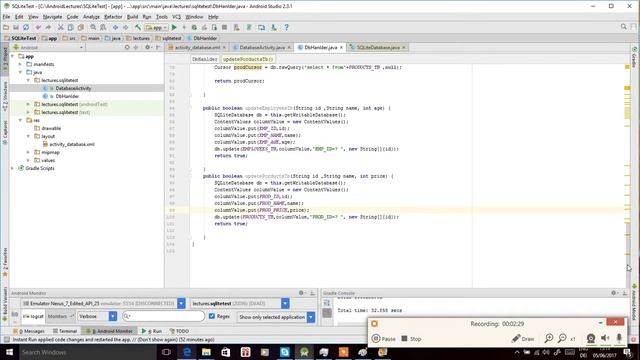640x360 pixels.
Task: Click the Search Windows taskbar box
Action: point(87,352)
